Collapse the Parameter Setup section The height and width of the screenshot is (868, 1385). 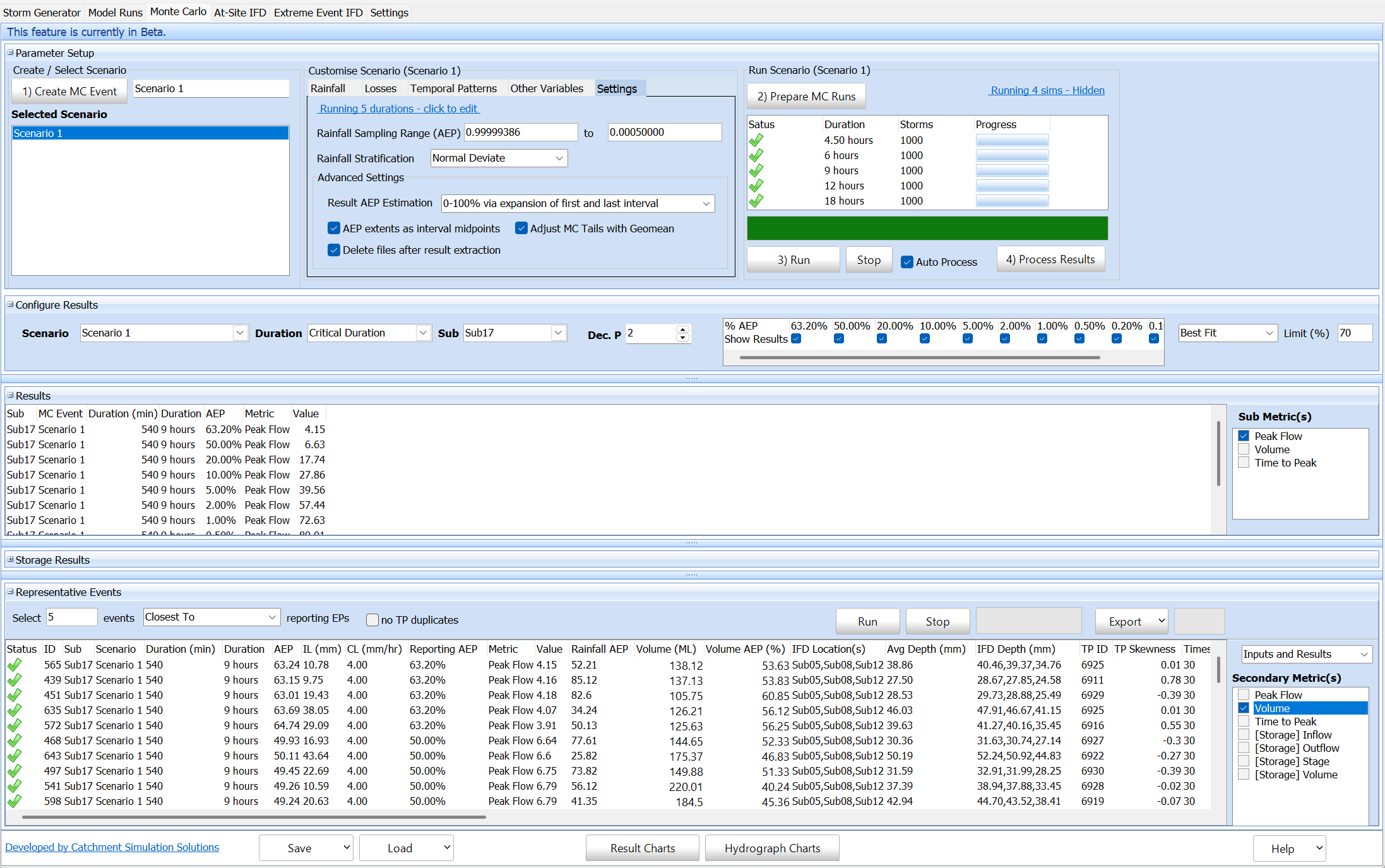(x=10, y=53)
